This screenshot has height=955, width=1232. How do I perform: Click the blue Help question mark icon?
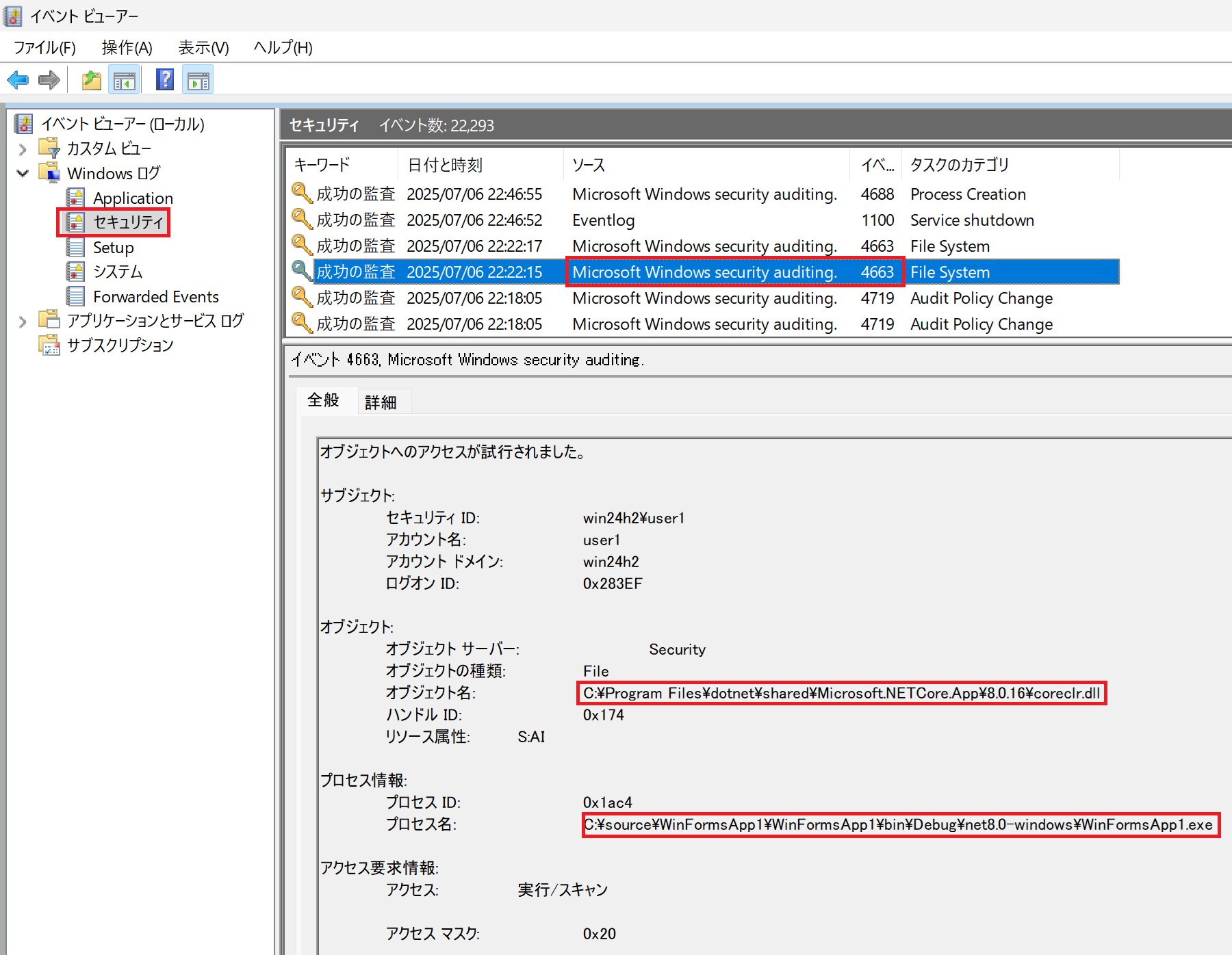click(x=165, y=80)
